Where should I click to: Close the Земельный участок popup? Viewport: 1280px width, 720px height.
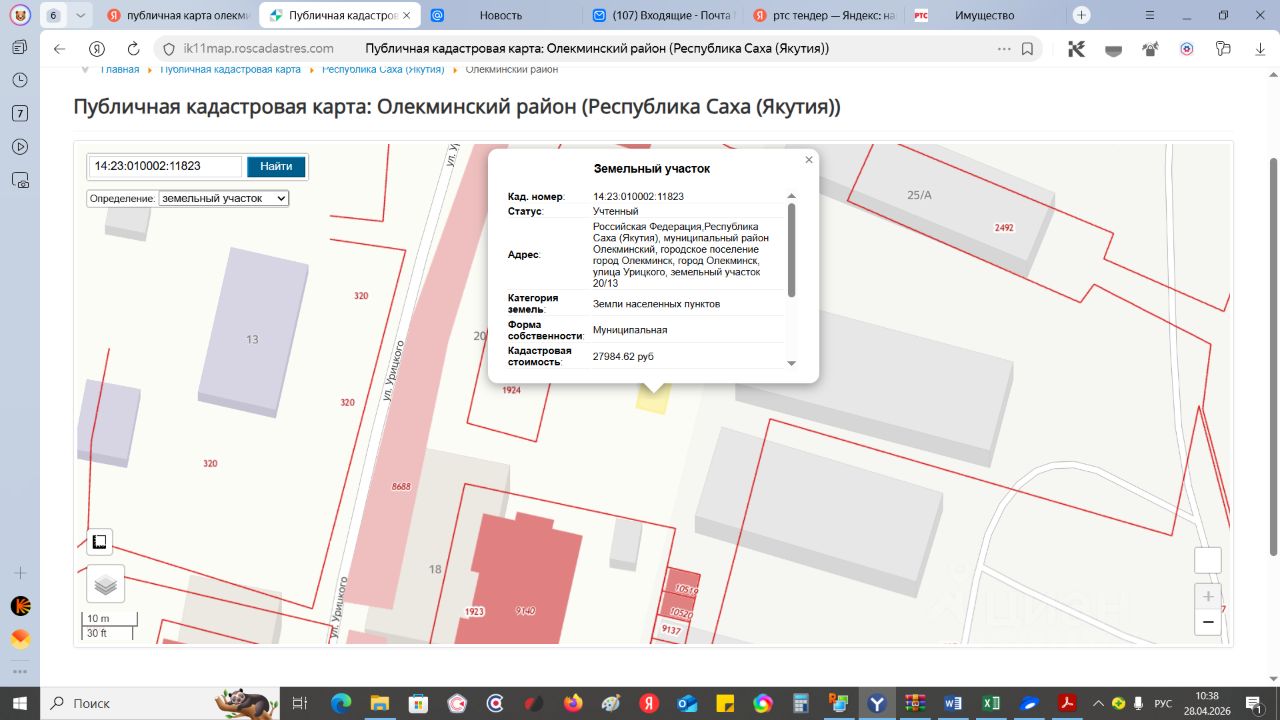click(809, 160)
